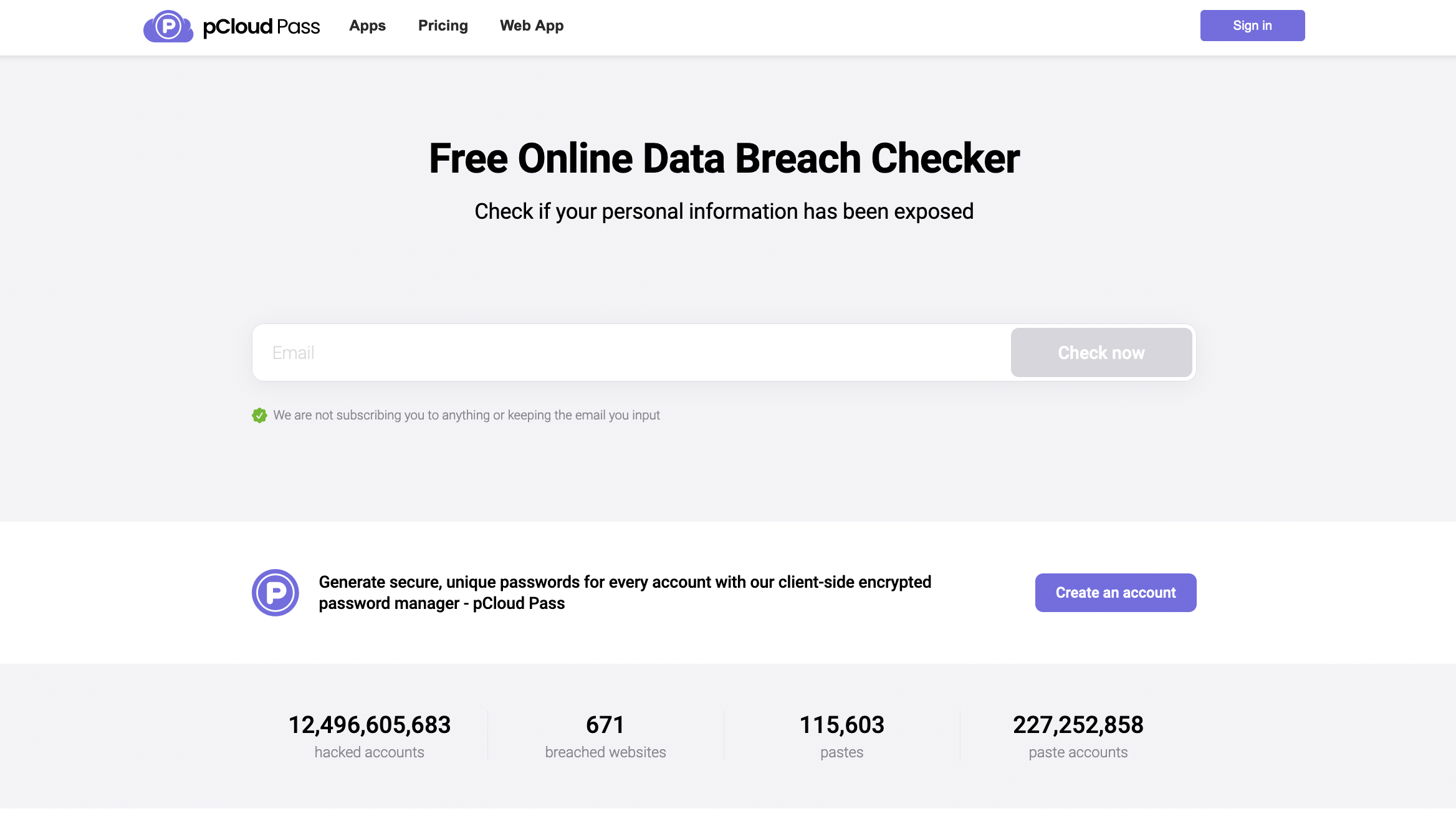
Task: Click the pCloud Pass brand name text
Action: click(x=259, y=27)
